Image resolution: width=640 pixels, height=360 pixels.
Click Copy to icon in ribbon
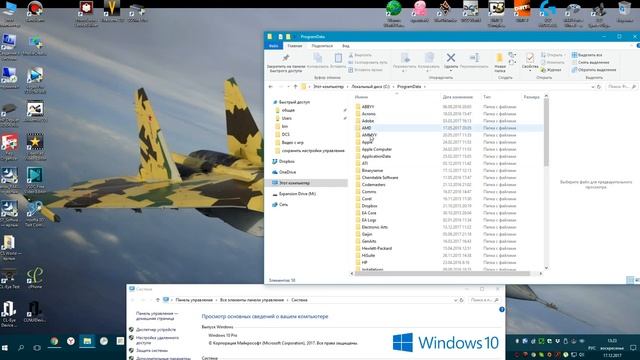(429, 58)
